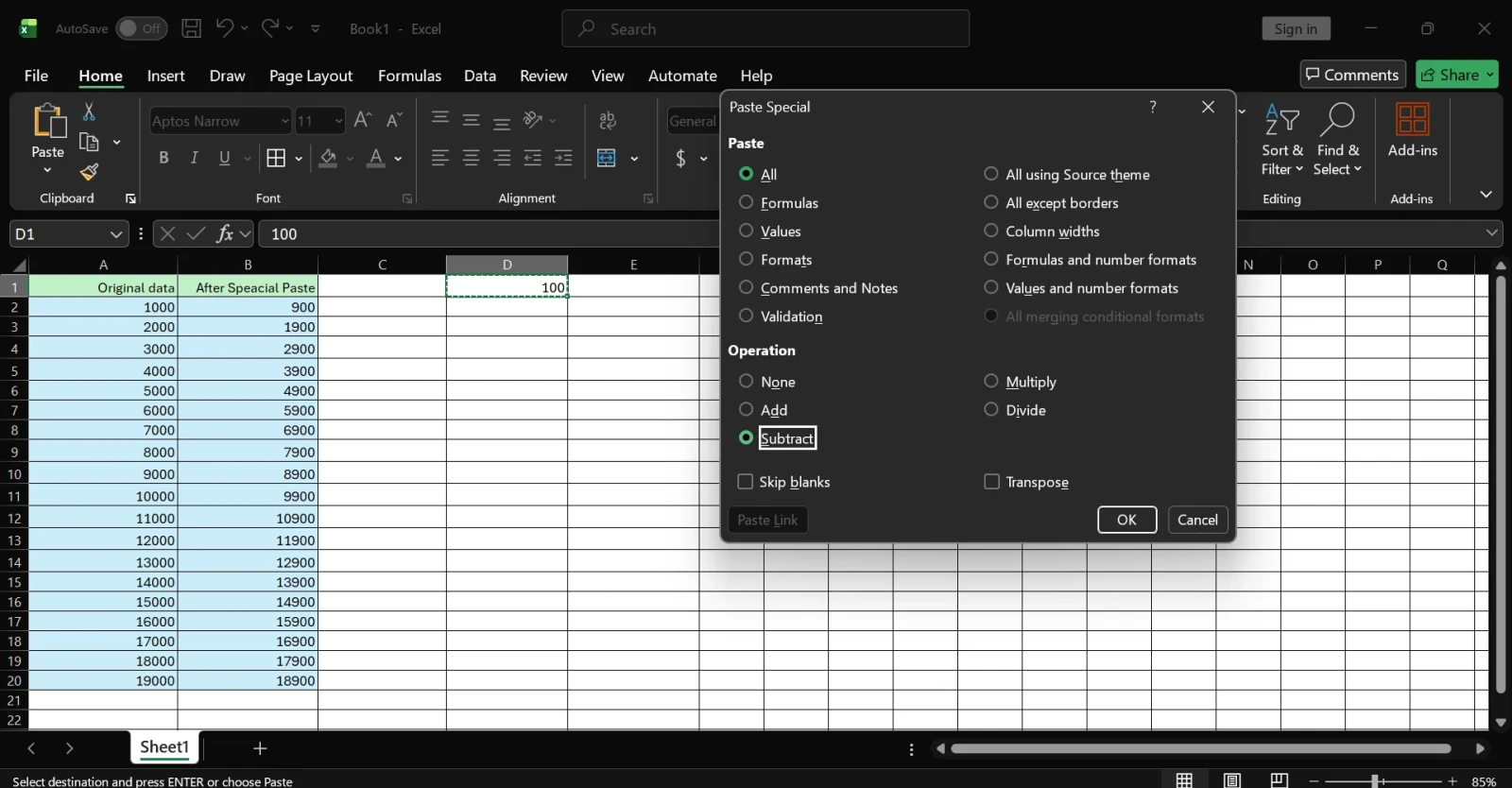The width and height of the screenshot is (1512, 788).
Task: Click the Cut scissors icon
Action: click(89, 111)
